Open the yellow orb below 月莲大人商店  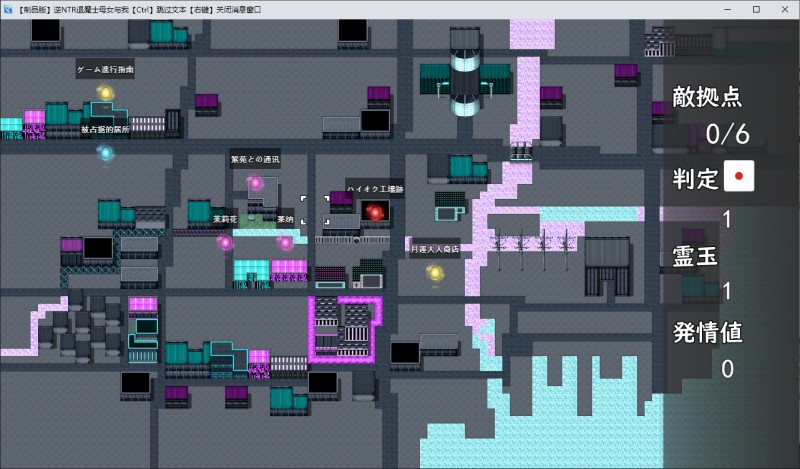click(435, 271)
